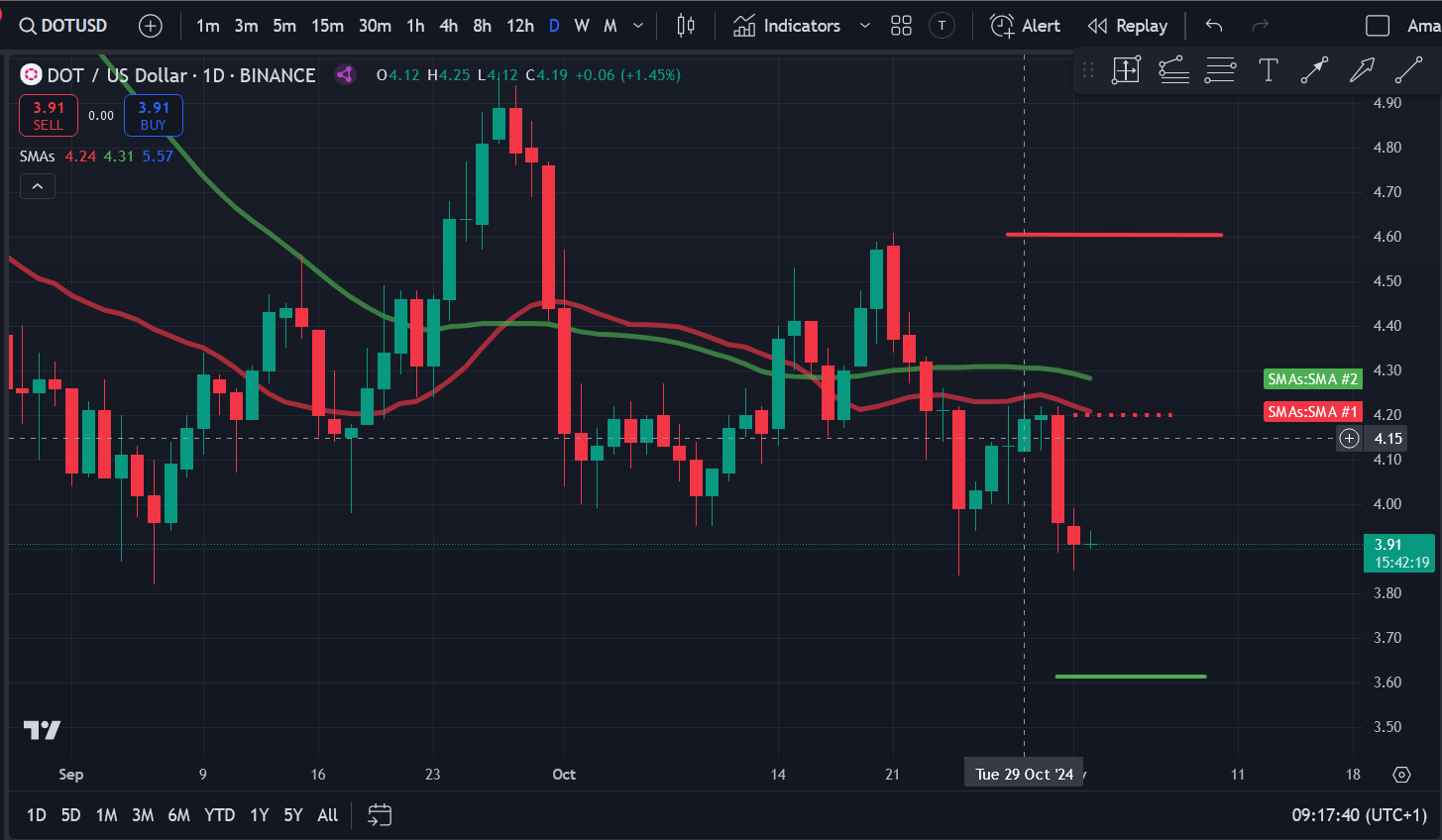Viewport: 1442px width, 840px height.
Task: Click plus icon at 4.15 price
Action: (x=1350, y=438)
